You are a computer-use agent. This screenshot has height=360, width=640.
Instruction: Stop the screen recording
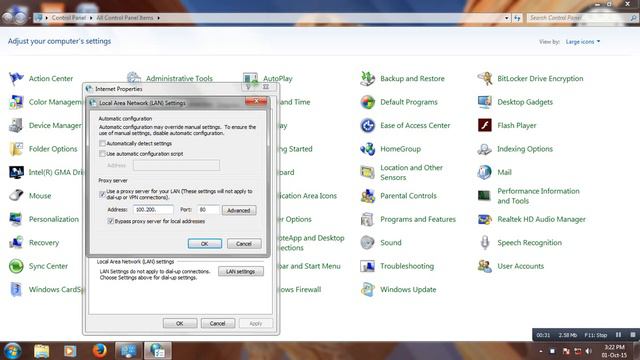tap(633, 335)
